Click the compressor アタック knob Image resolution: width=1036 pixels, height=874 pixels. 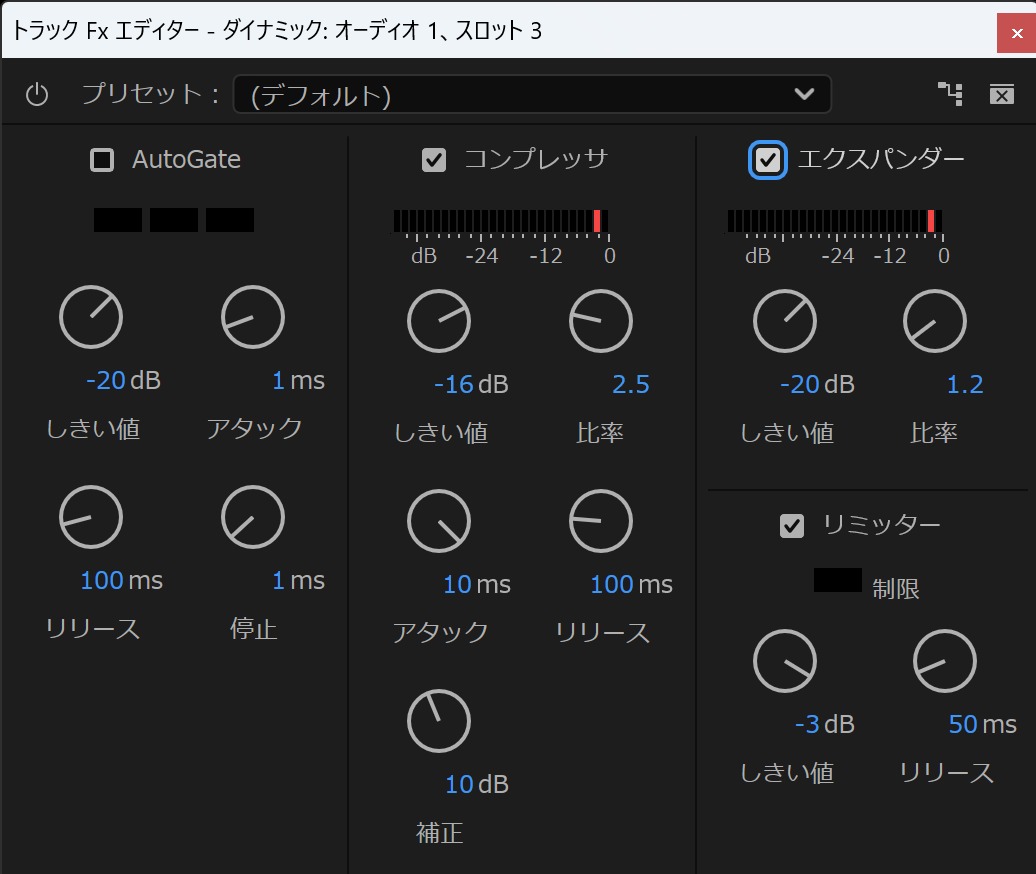coord(439,521)
